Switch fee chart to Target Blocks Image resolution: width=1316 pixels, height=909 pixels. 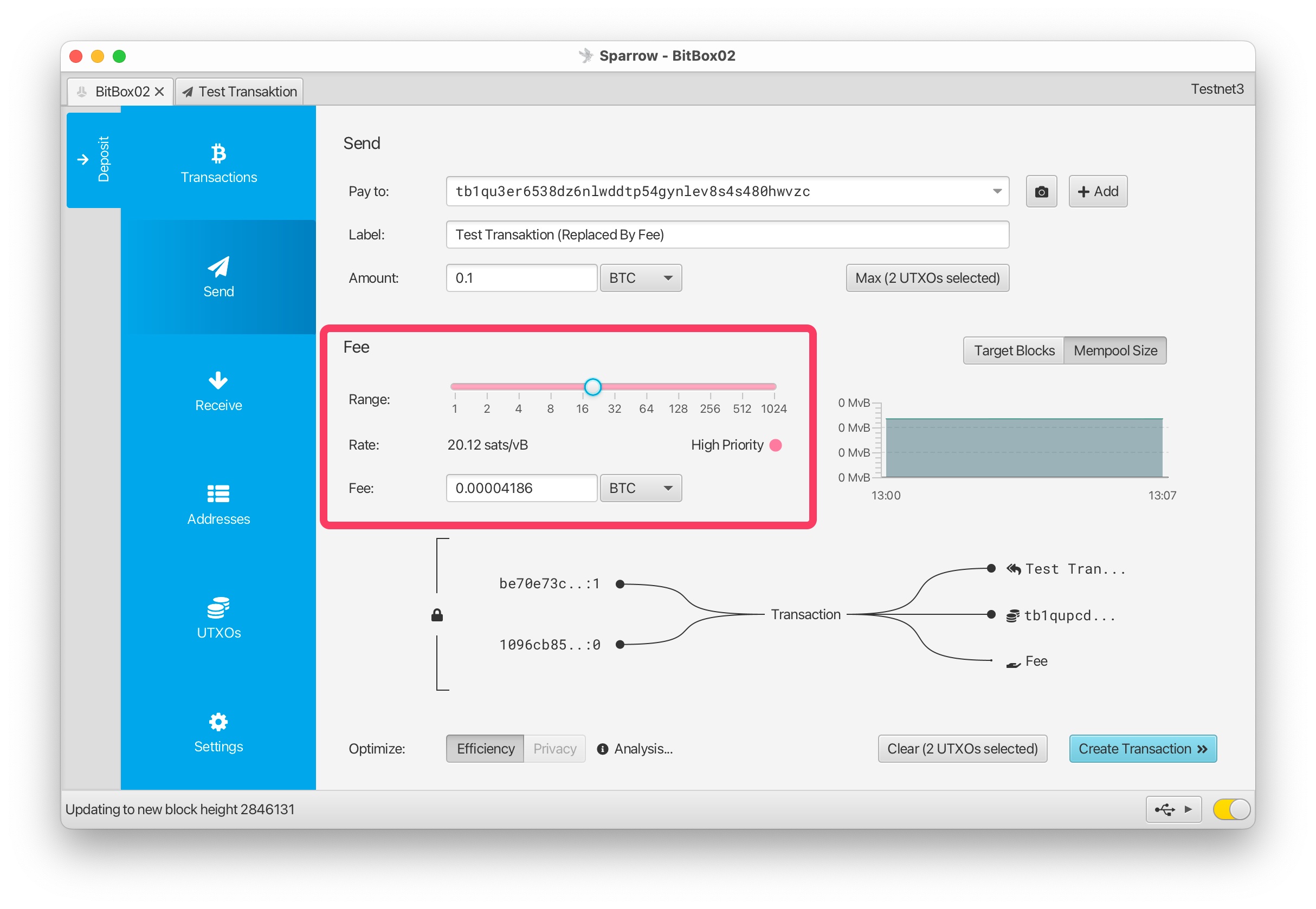pyautogui.click(x=1014, y=350)
